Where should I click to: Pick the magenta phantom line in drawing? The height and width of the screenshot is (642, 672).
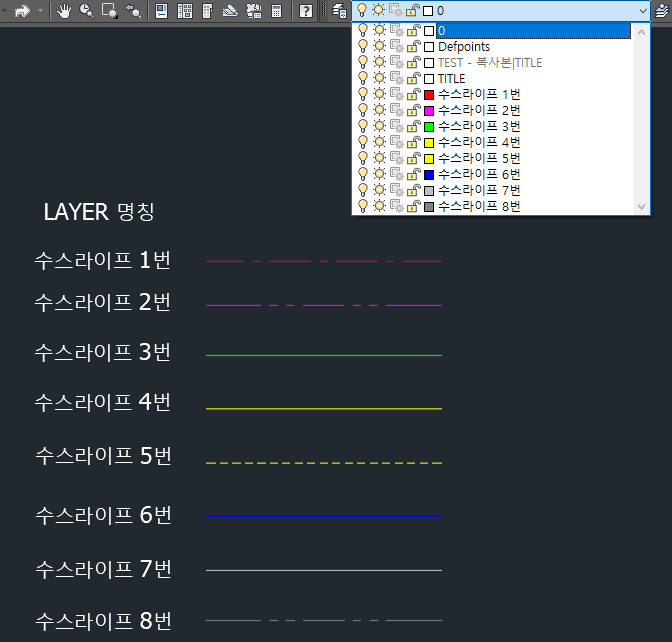(x=324, y=306)
